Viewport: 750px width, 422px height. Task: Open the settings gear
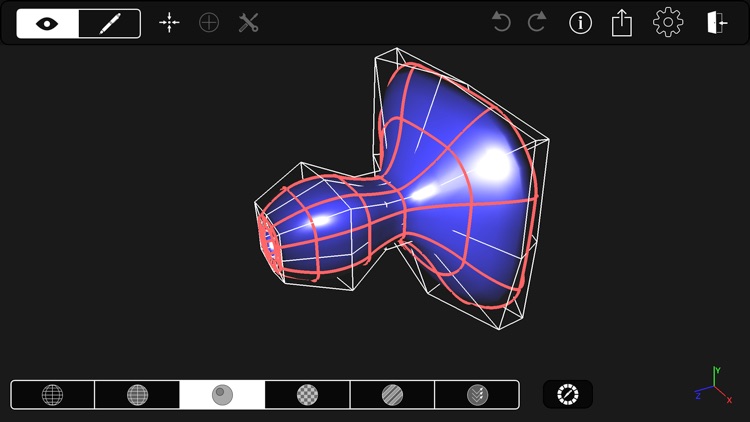coord(668,22)
